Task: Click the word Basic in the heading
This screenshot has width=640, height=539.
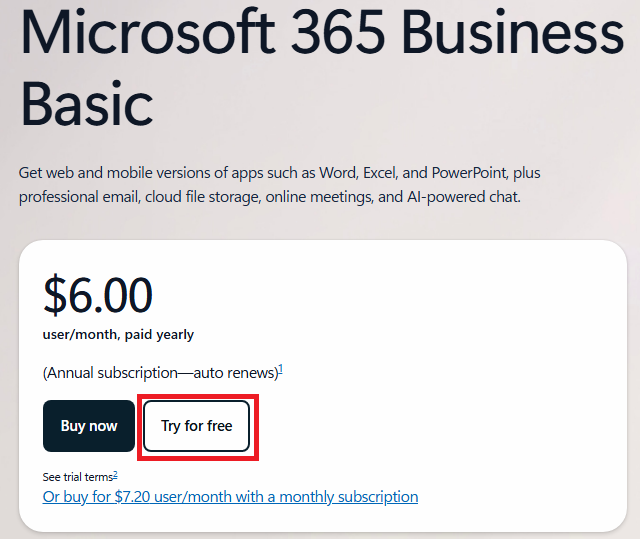Action: coord(87,103)
